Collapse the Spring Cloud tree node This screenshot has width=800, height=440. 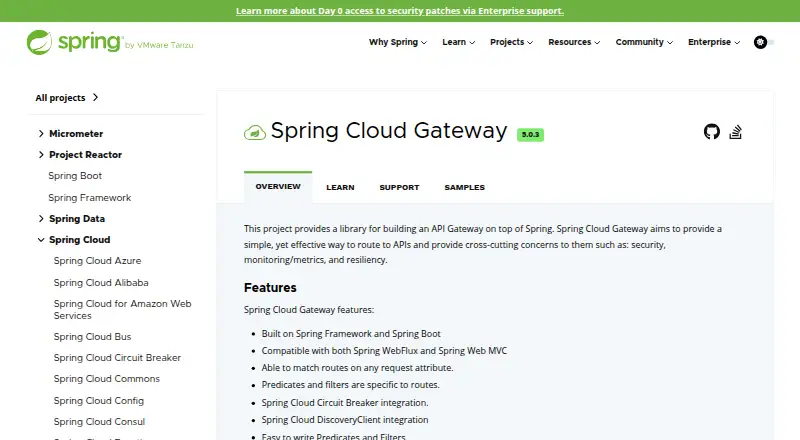click(41, 240)
